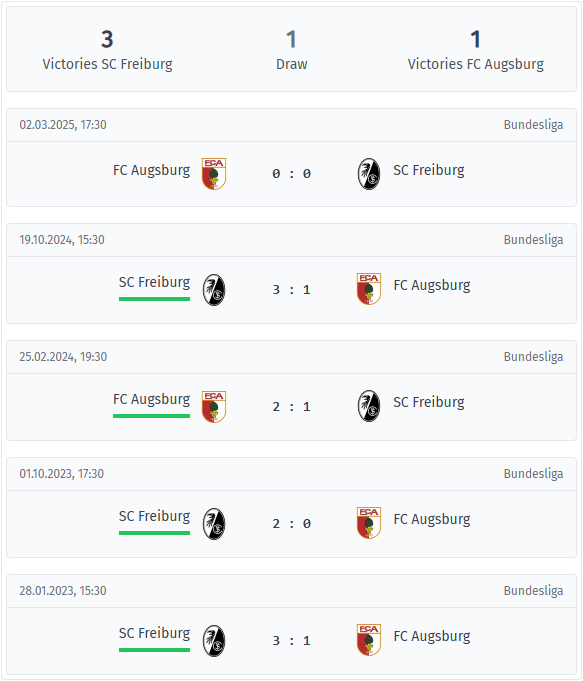Click SC Freiburg crest in 02.03.2025 match
This screenshot has height=681, width=583.
click(x=369, y=174)
